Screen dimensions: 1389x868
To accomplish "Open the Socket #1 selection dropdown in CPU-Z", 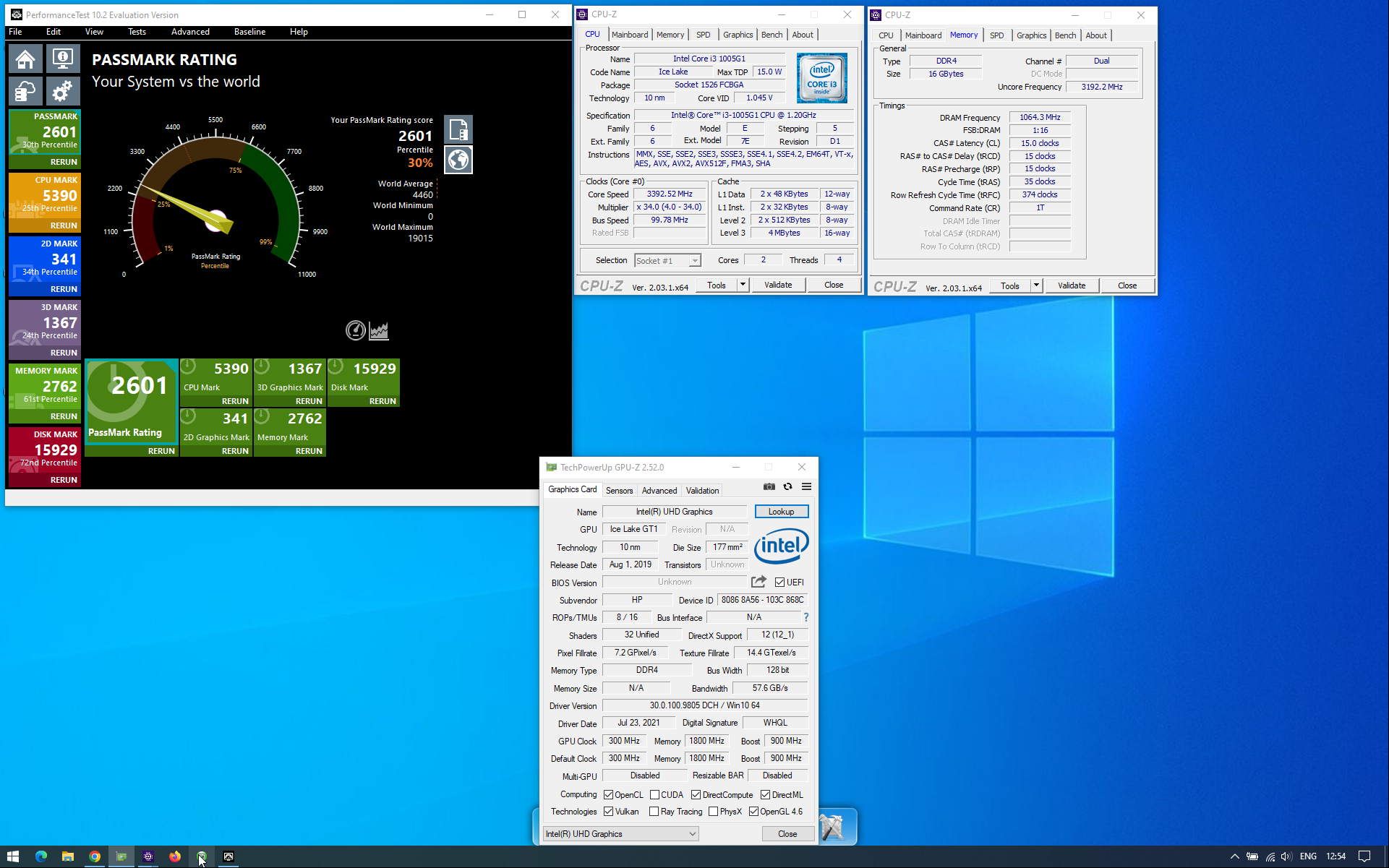I will (x=667, y=261).
